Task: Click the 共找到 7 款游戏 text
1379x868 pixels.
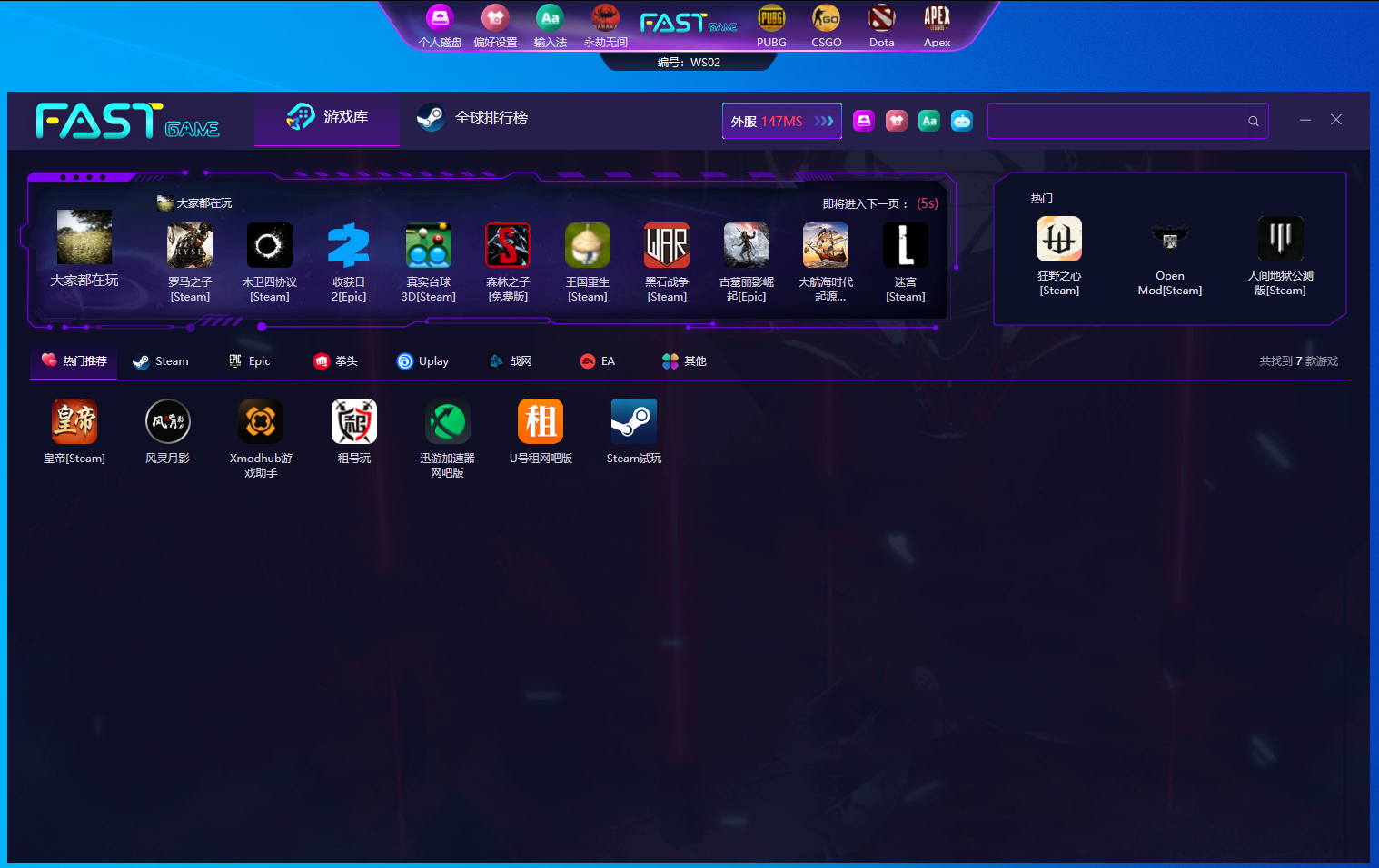Action: click(x=1299, y=361)
